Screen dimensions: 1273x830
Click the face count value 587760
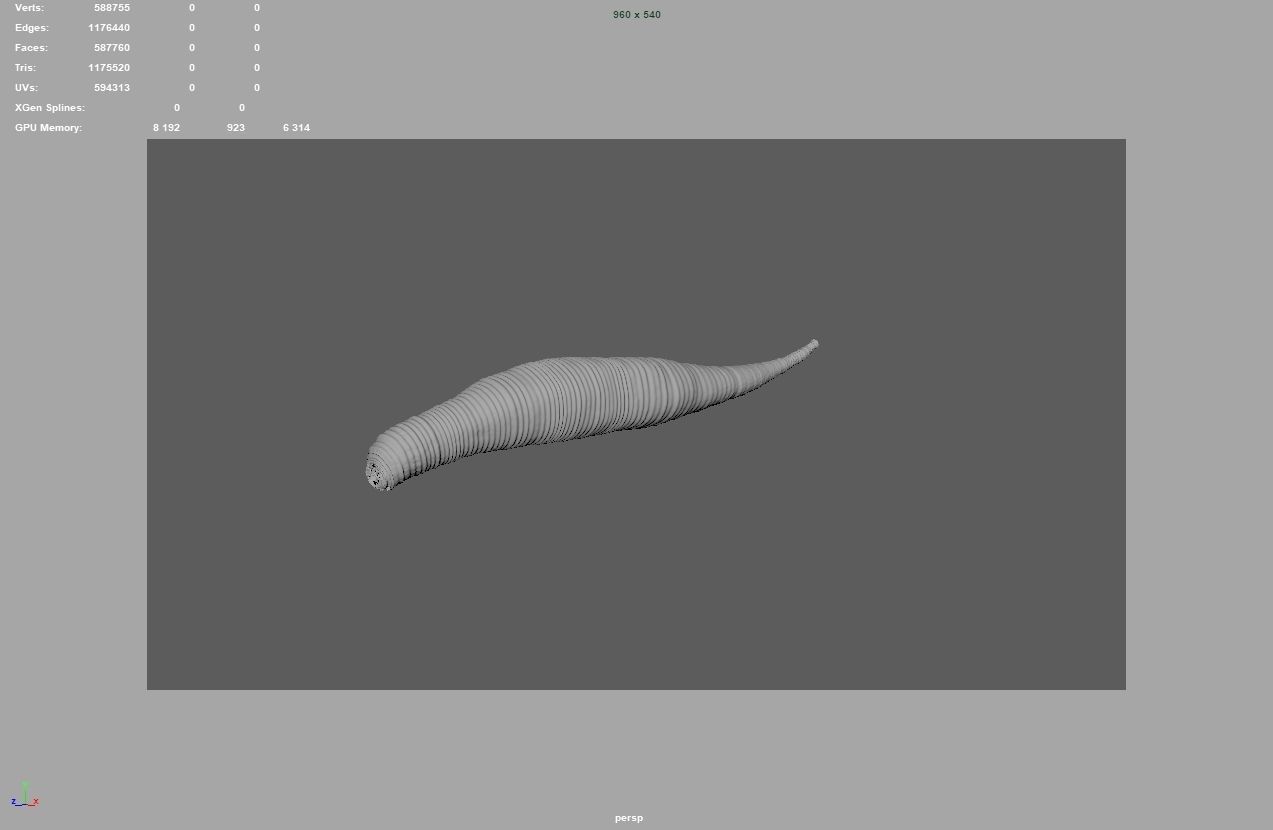(112, 48)
